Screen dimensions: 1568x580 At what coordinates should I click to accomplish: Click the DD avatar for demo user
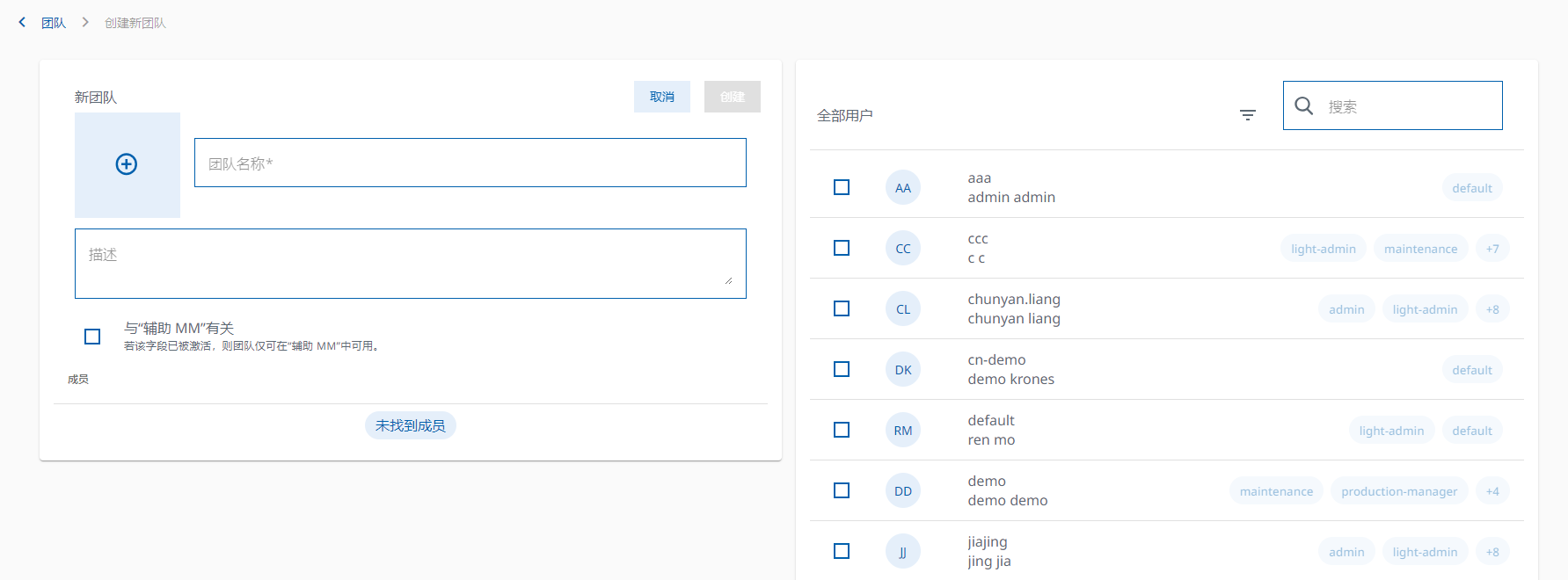click(902, 491)
